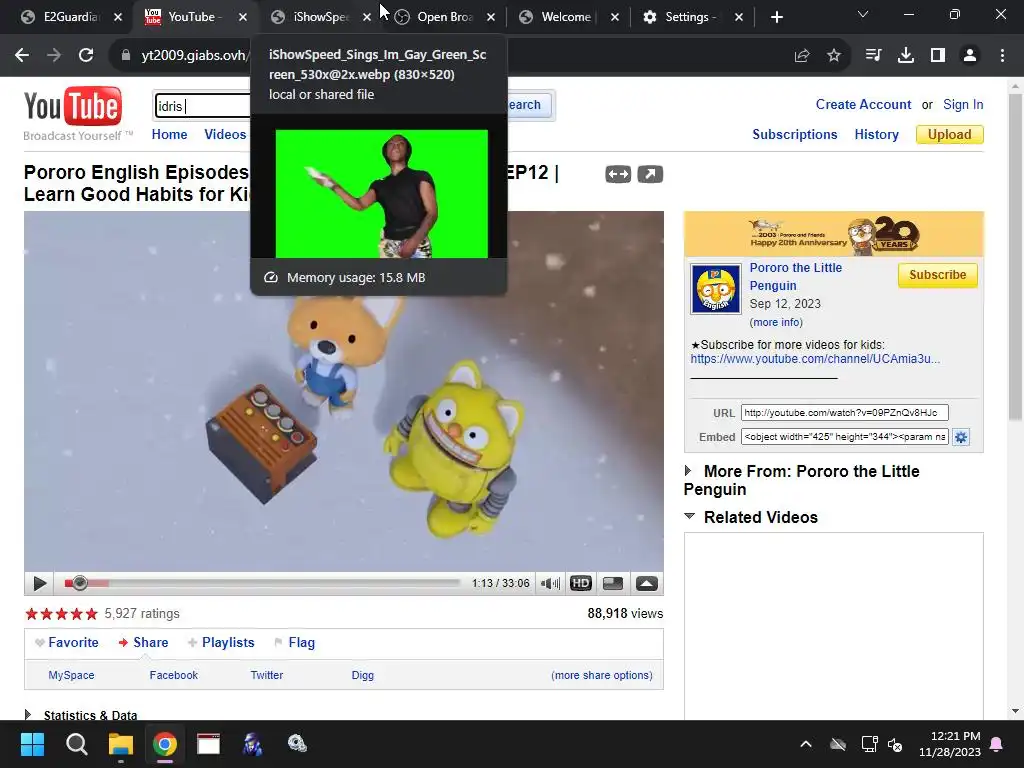Image resolution: width=1024 pixels, height=768 pixels.
Task: Show more info about the video
Action: coord(776,322)
